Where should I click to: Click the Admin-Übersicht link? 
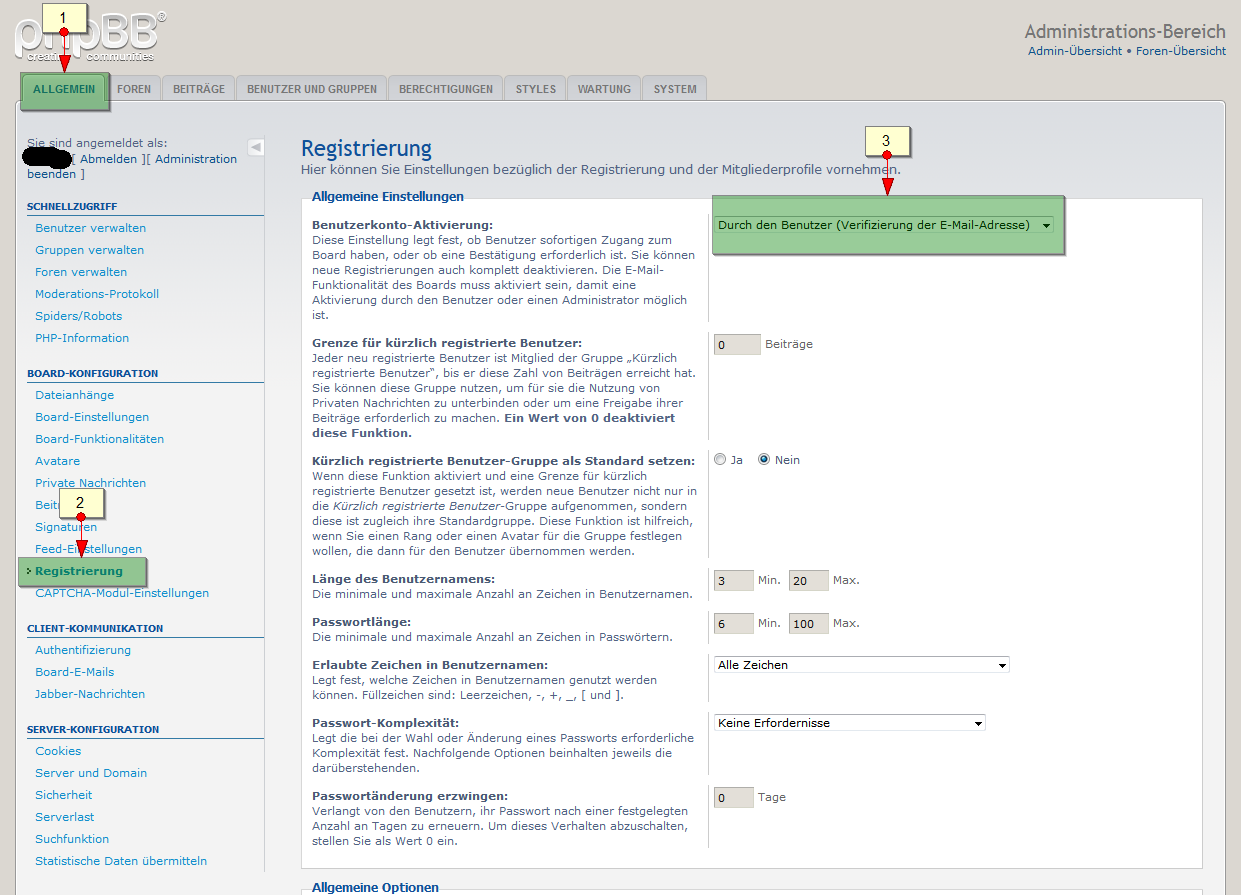1074,51
